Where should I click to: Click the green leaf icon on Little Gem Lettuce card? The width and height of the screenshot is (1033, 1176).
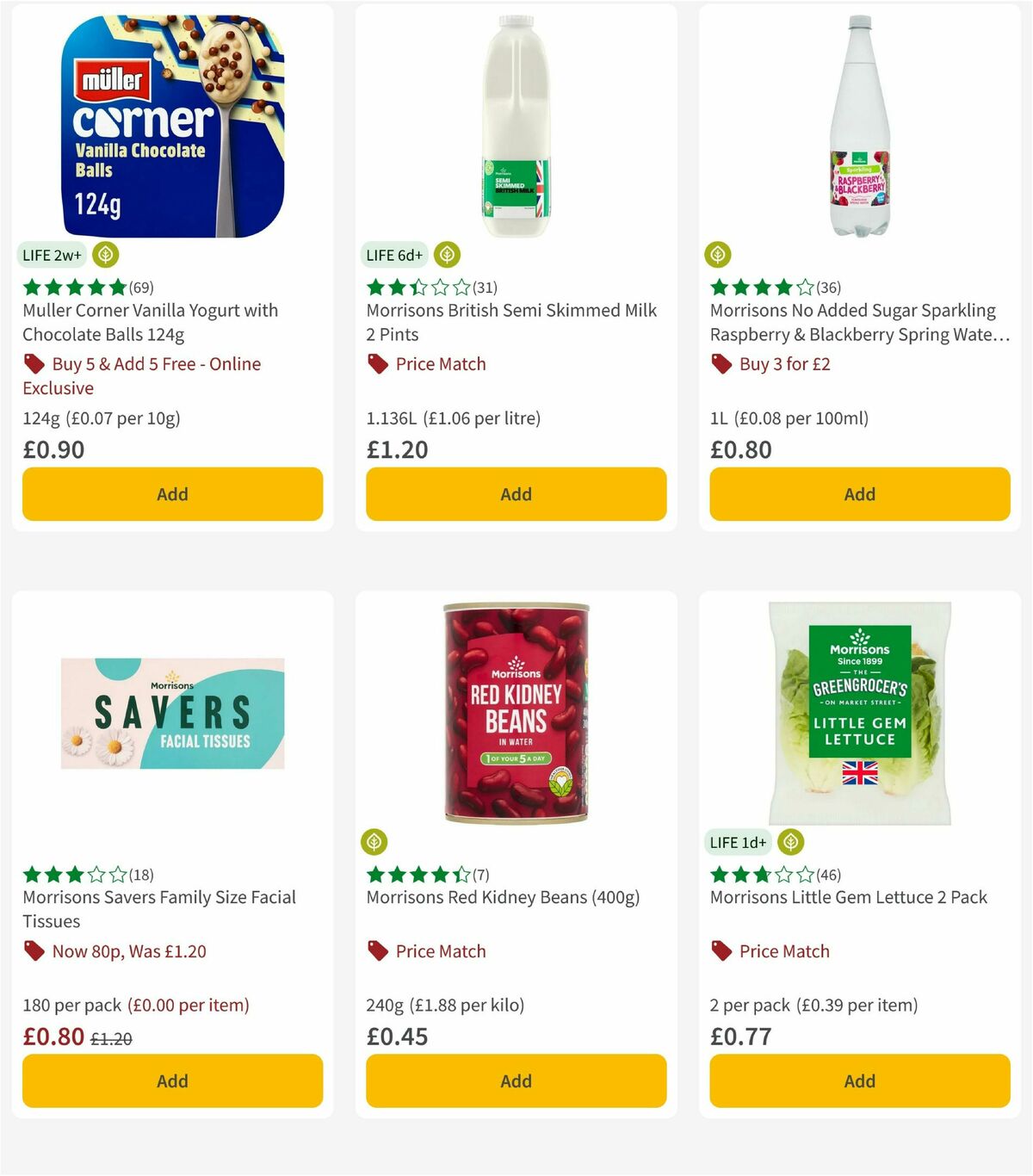(791, 842)
